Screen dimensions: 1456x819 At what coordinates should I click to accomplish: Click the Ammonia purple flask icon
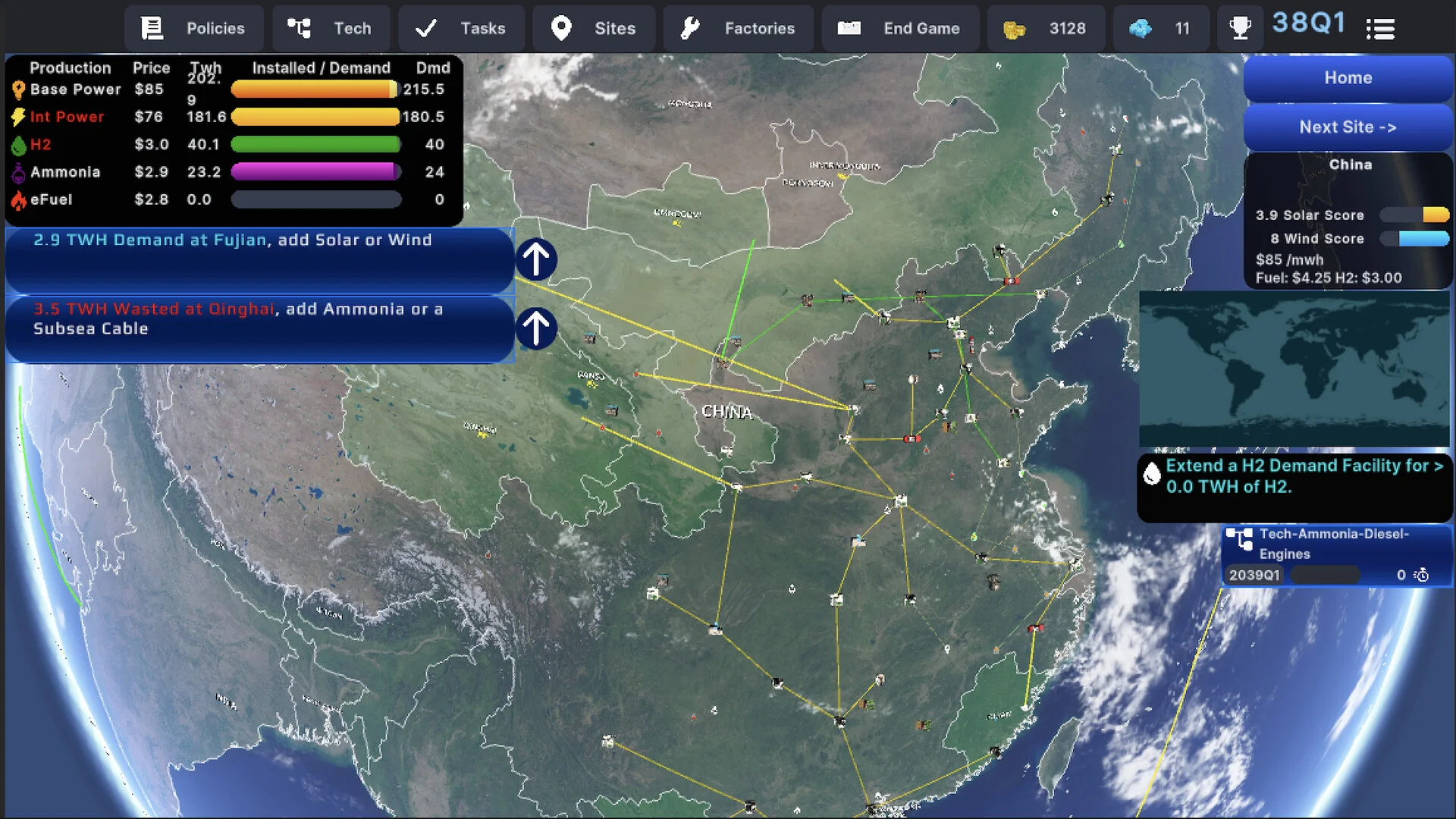18,174
